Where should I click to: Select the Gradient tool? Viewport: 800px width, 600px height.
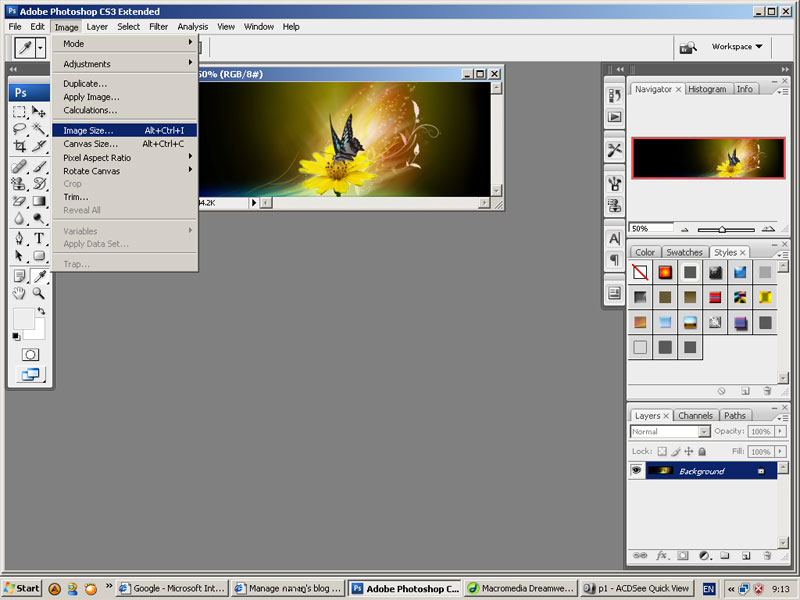39,201
